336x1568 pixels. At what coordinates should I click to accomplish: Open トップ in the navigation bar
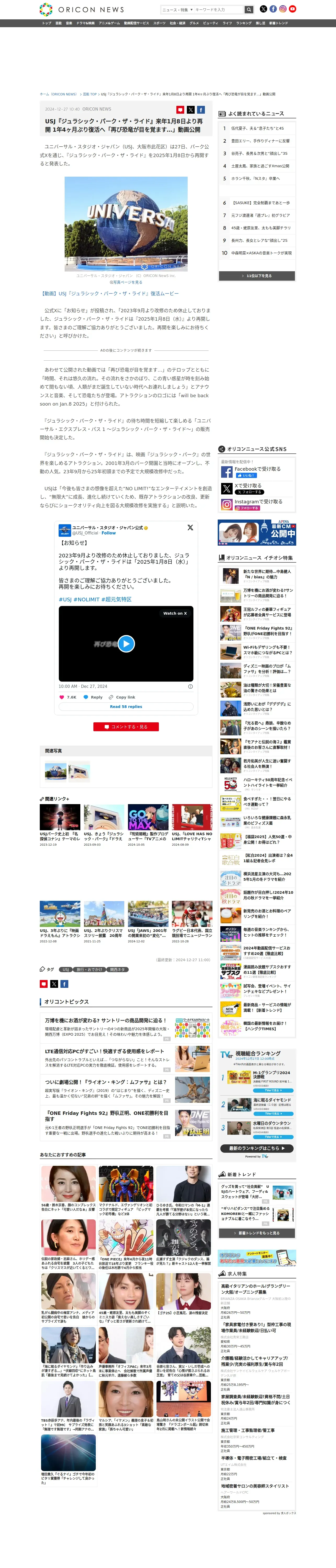[x=46, y=23]
